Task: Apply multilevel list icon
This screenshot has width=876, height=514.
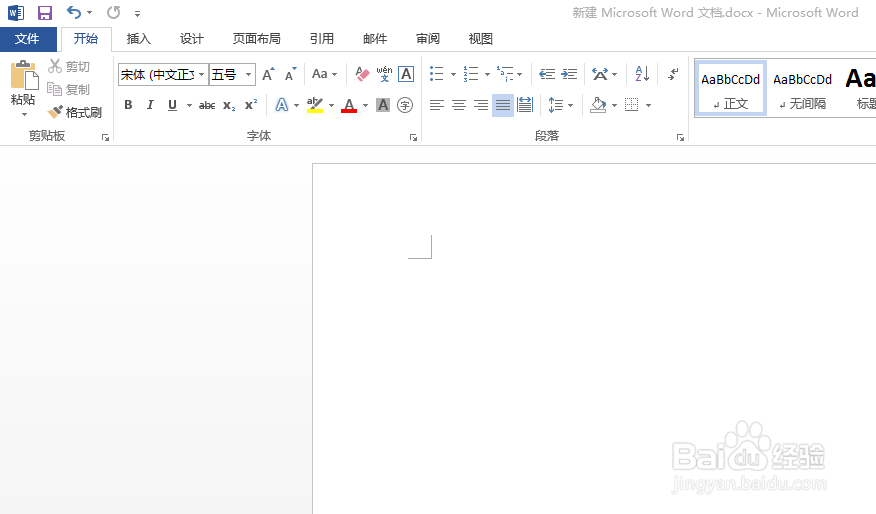Action: (x=505, y=74)
